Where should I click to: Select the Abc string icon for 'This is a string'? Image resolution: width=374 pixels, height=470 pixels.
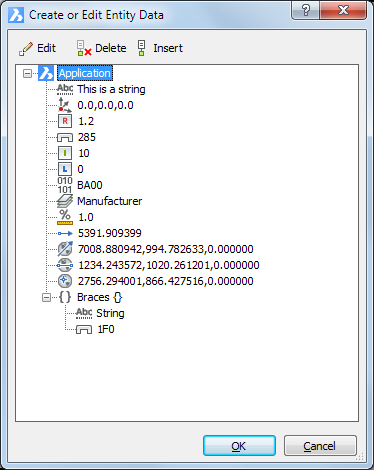(x=65, y=89)
